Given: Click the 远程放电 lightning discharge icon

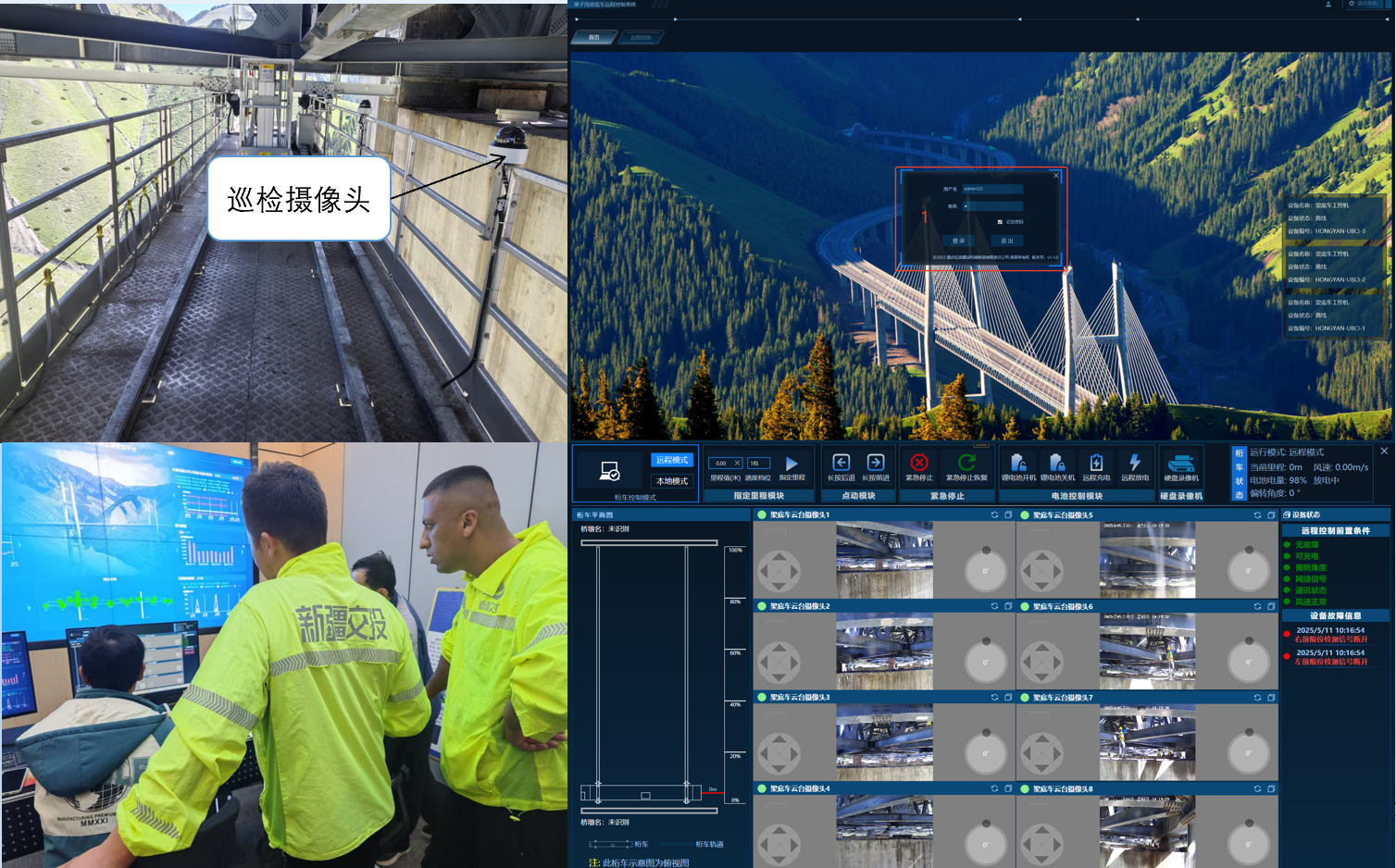Looking at the screenshot, I should pos(1135,463).
